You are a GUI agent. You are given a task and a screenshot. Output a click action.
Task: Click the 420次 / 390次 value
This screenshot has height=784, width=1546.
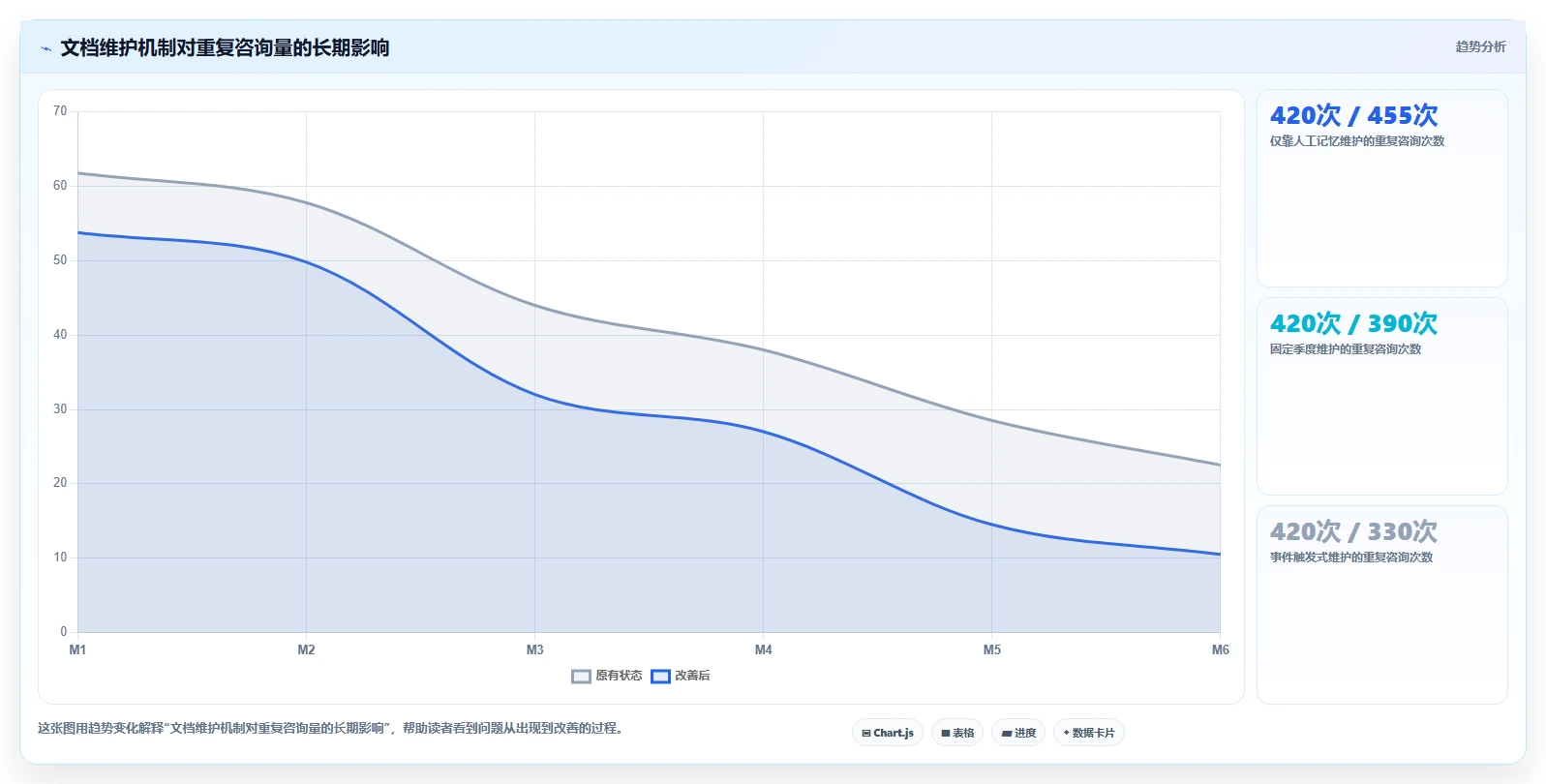[1353, 323]
